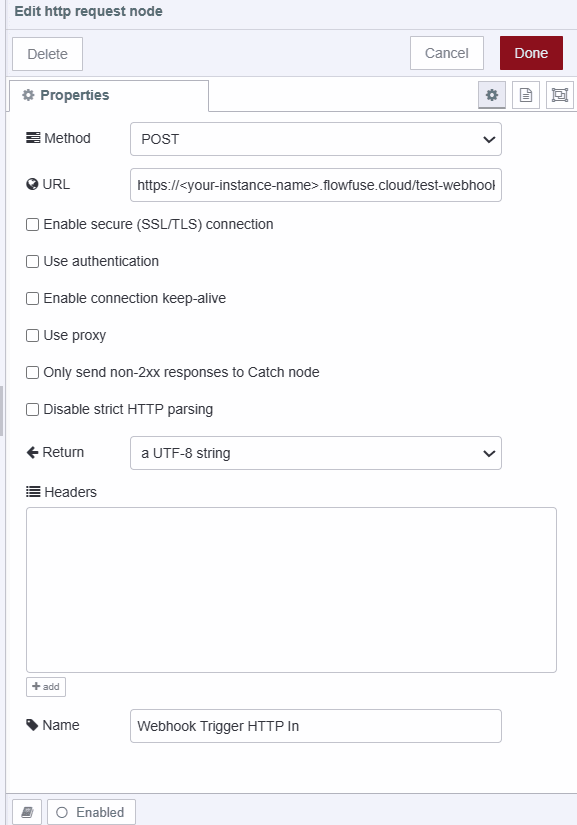Open the Method dropdown showing POST
This screenshot has height=825, width=577.
pos(315,139)
